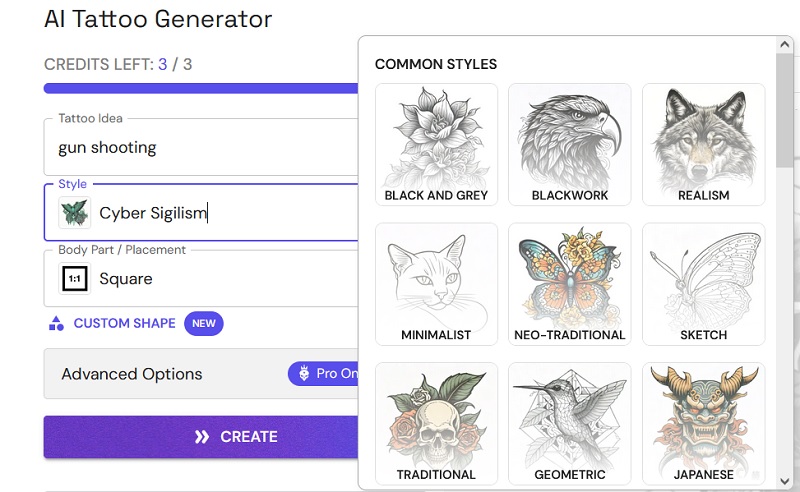Pick the Traditional skull style
The height and width of the screenshot is (492, 800).
436,423
